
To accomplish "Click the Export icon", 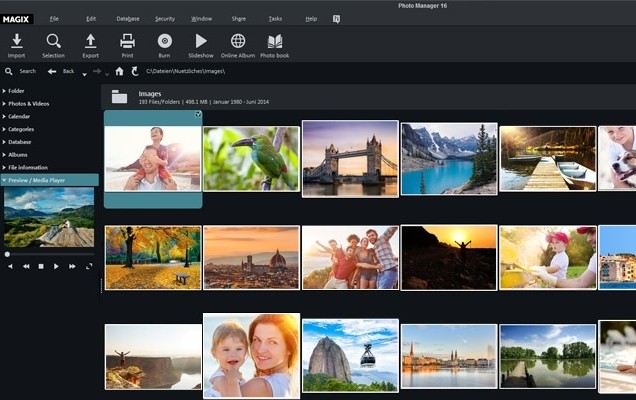I will tap(90, 42).
